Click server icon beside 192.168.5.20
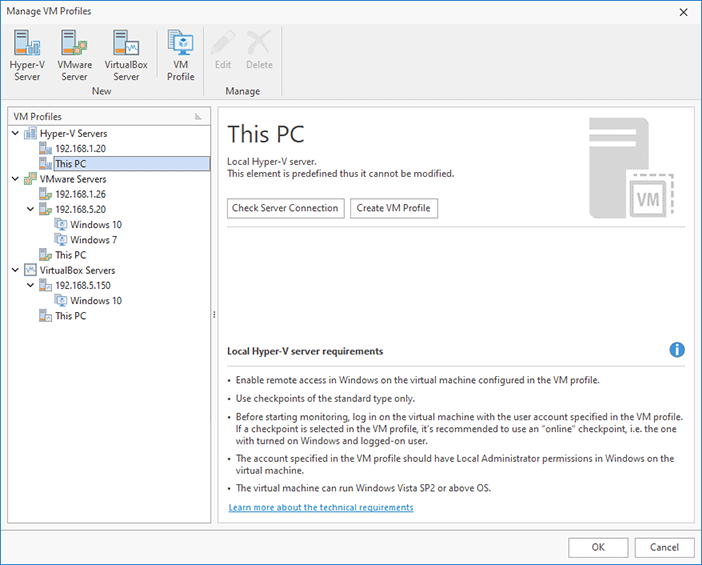 (x=45, y=209)
